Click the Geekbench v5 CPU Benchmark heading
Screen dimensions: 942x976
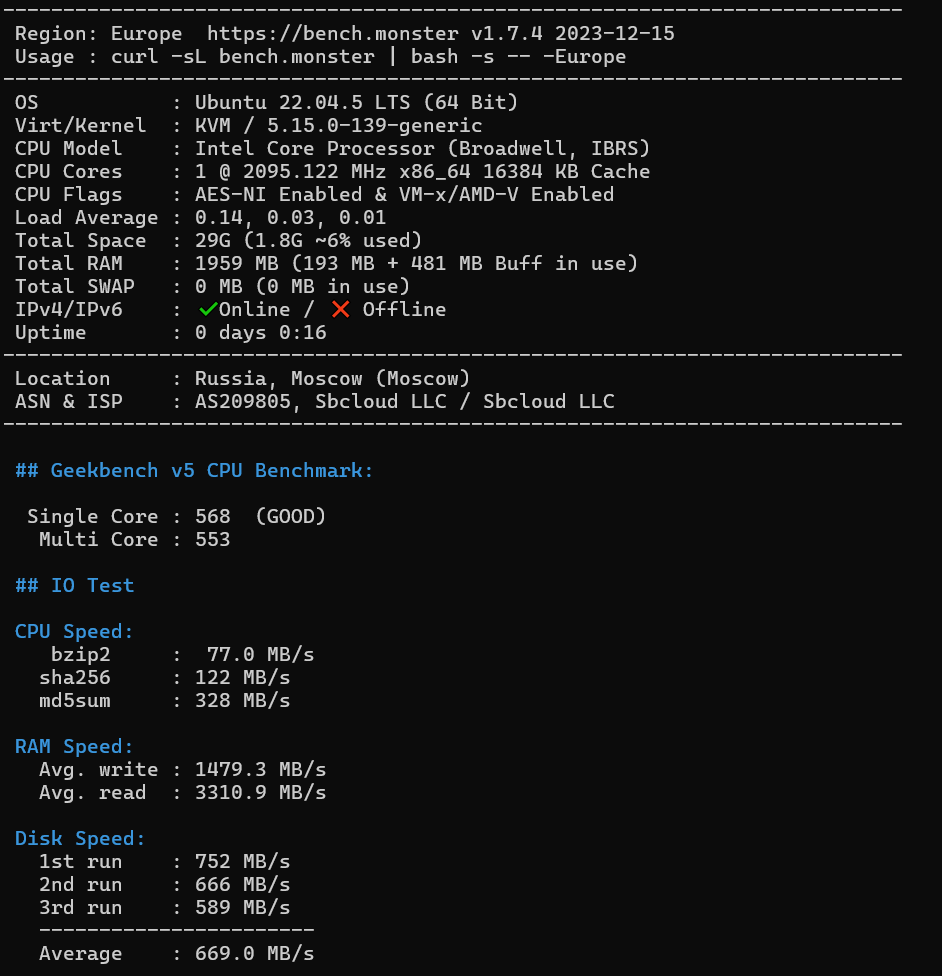click(194, 471)
